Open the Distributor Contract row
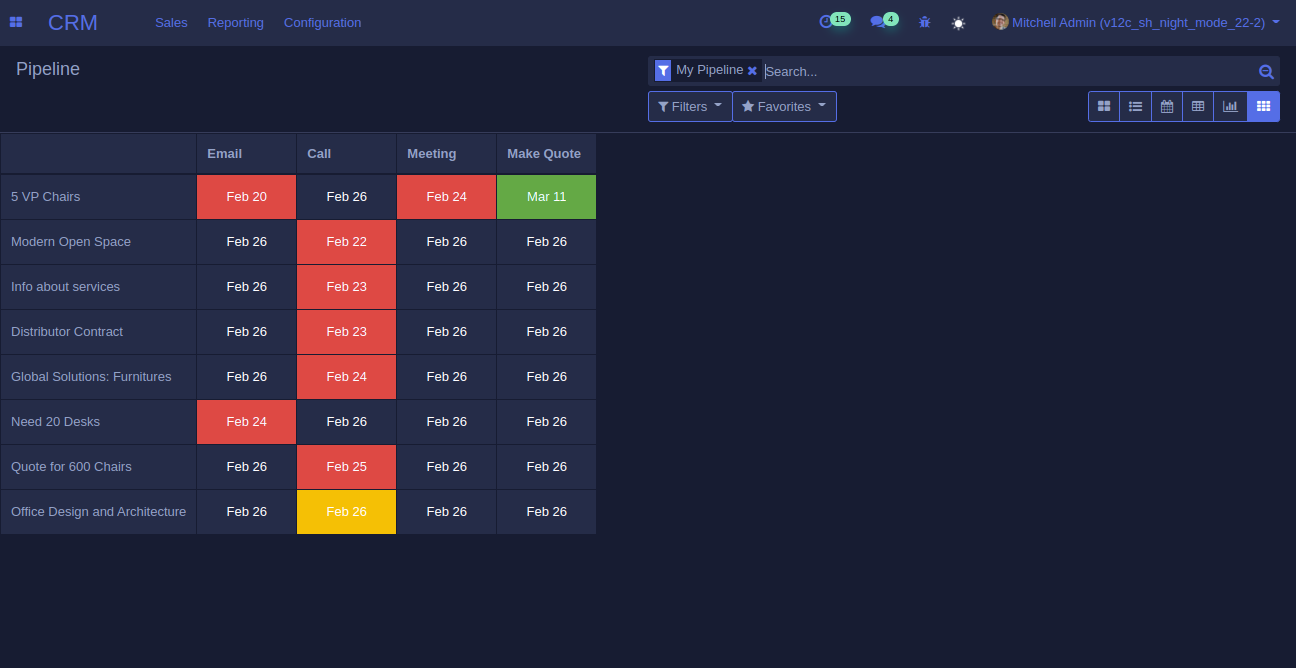The height and width of the screenshot is (668, 1296). click(98, 332)
